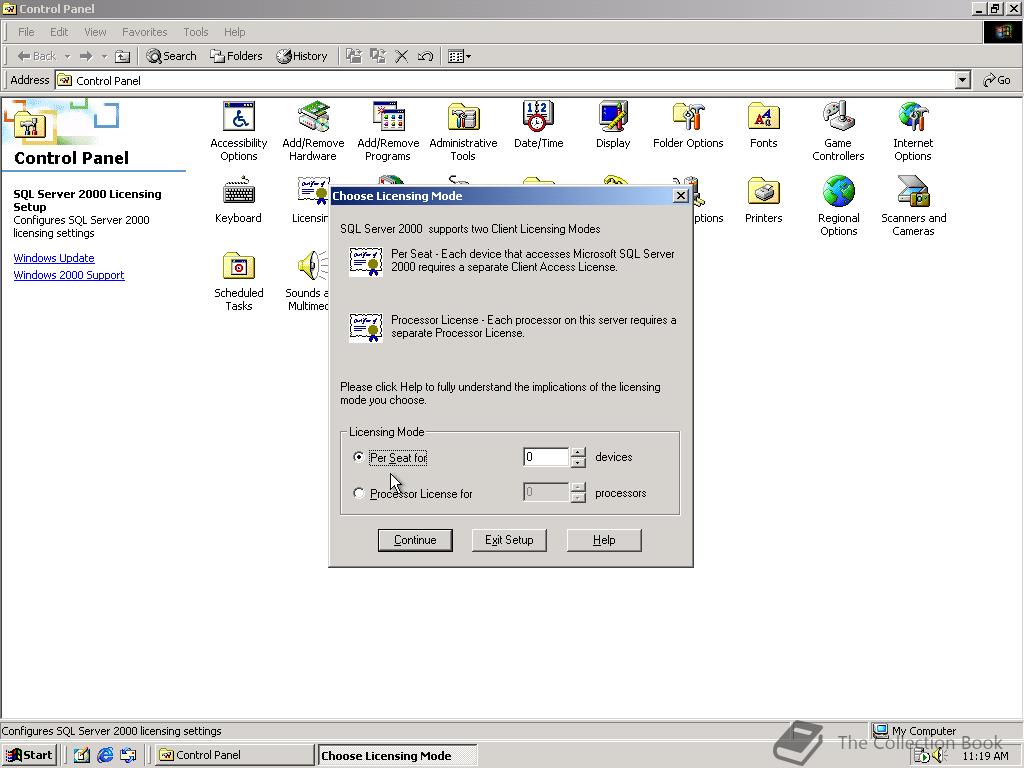This screenshot has height=768, width=1024.
Task: Click the volume tray icon
Action: pyautogui.click(x=939, y=756)
